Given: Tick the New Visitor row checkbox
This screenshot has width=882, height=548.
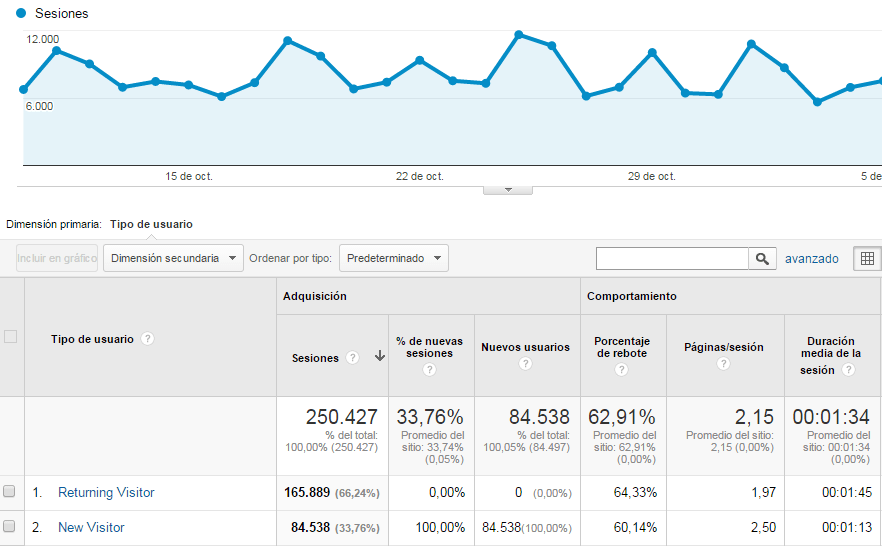Looking at the screenshot, I should pos(10,527).
